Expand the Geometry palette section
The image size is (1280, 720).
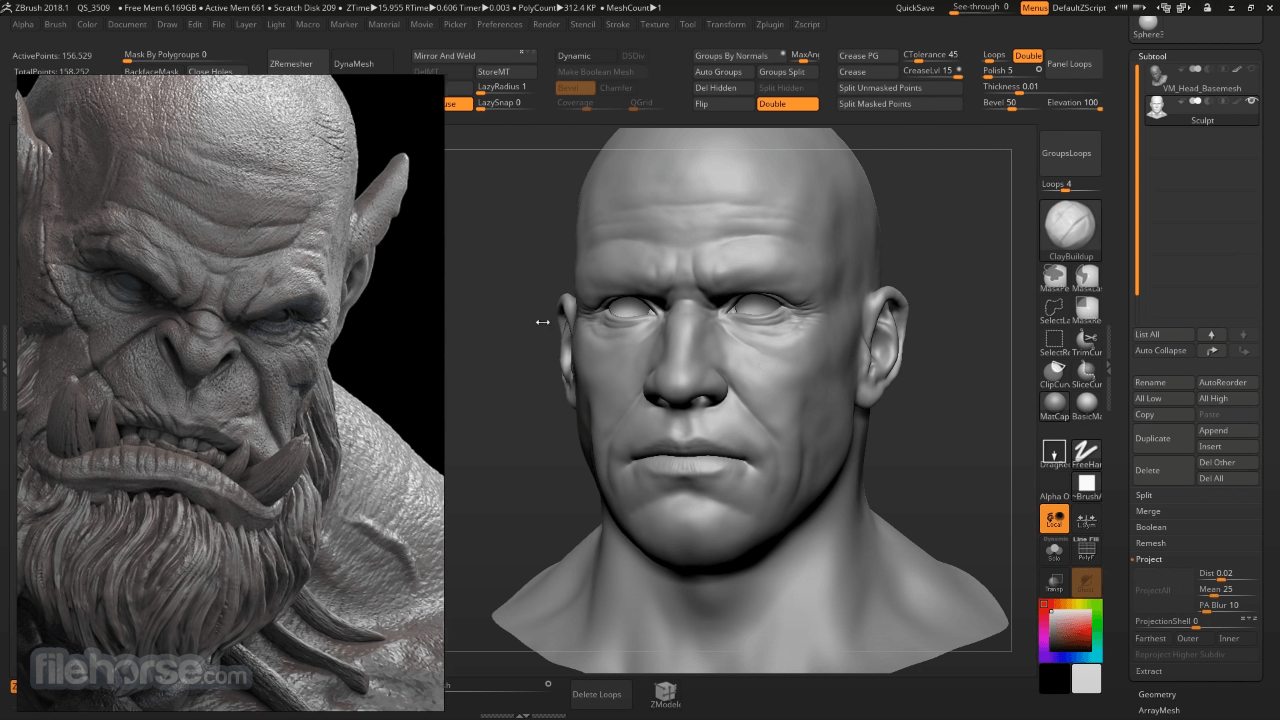click(1157, 694)
